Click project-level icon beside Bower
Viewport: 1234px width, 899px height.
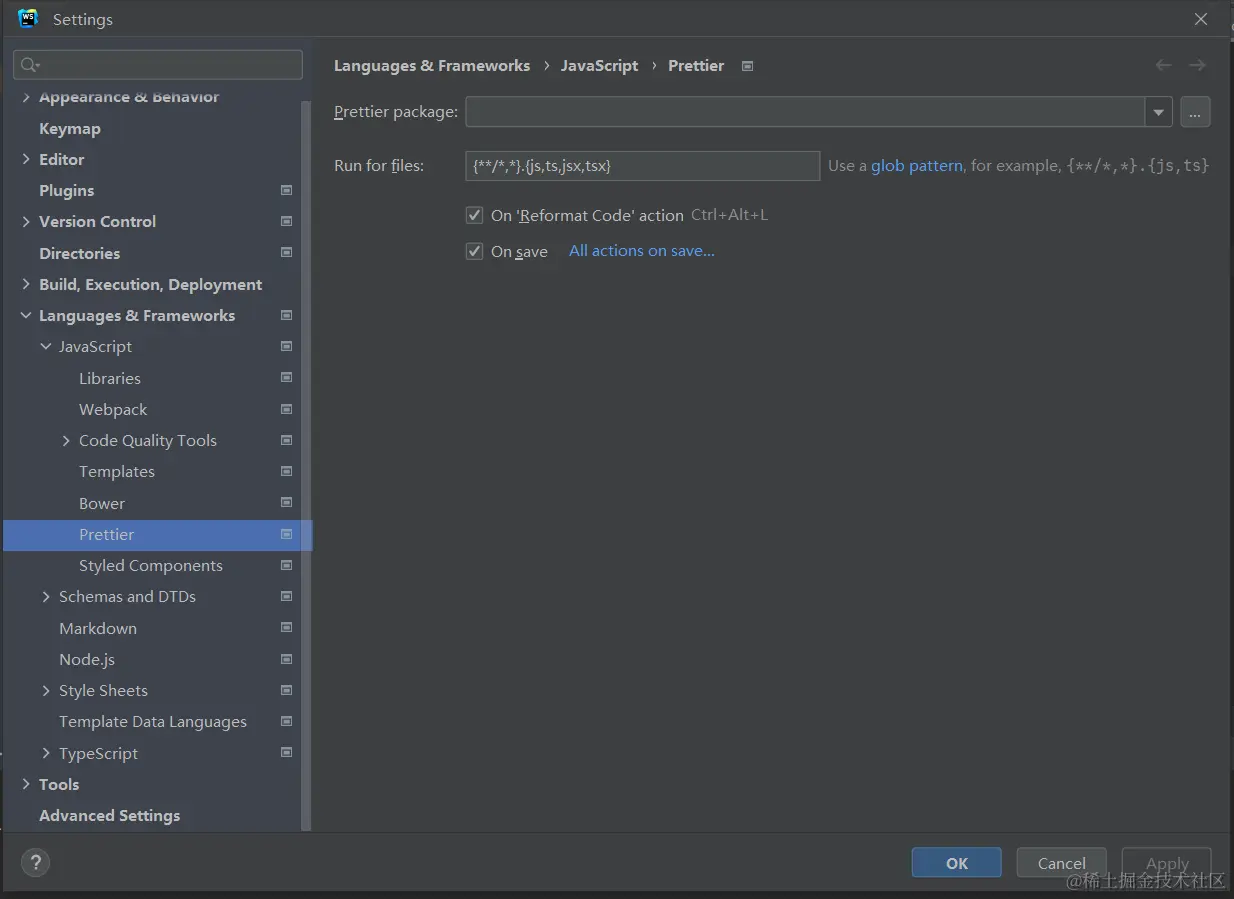point(287,503)
